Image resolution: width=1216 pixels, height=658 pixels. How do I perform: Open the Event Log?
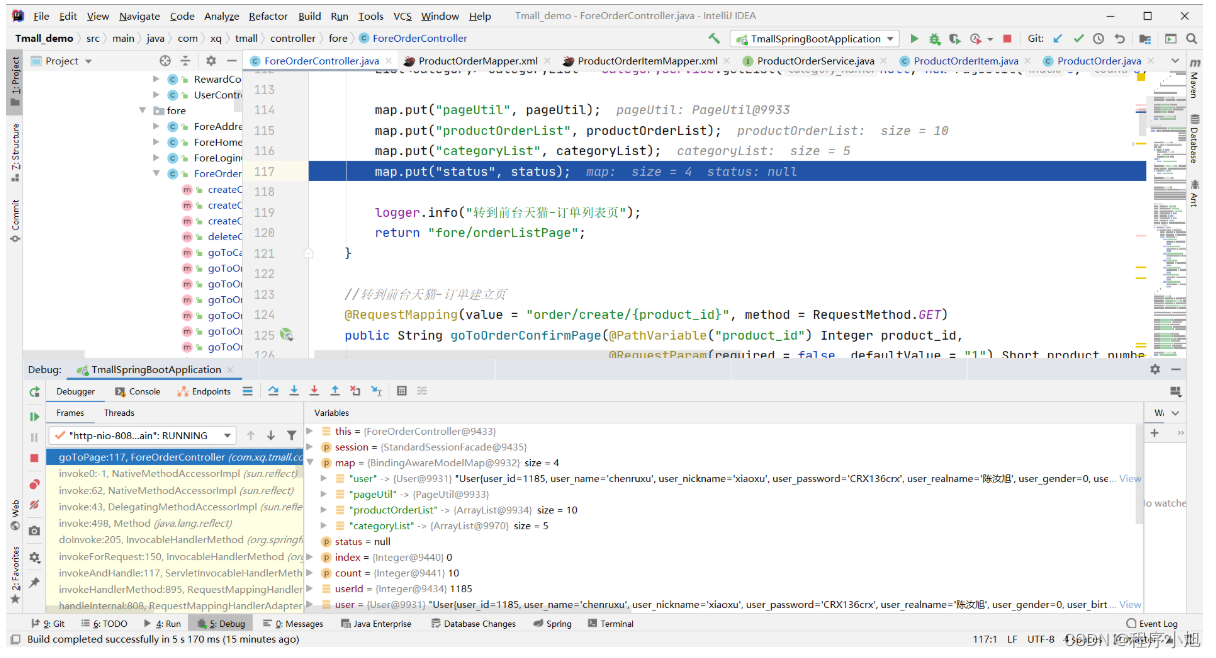click(1151, 624)
